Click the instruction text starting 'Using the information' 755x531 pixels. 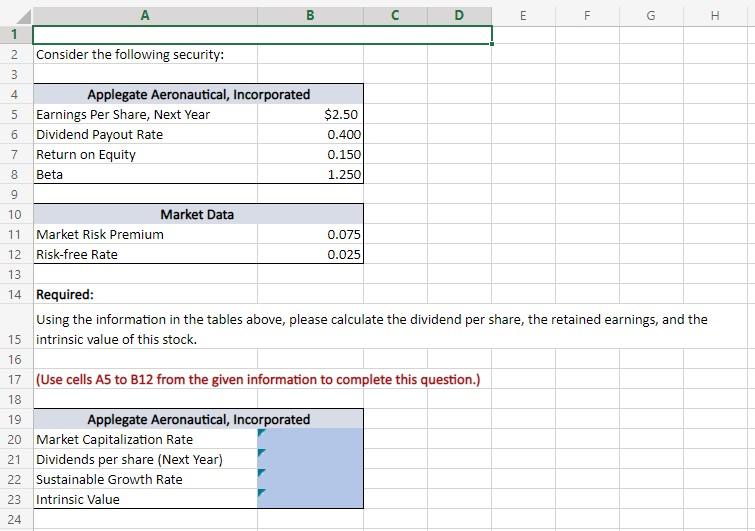tap(372, 329)
